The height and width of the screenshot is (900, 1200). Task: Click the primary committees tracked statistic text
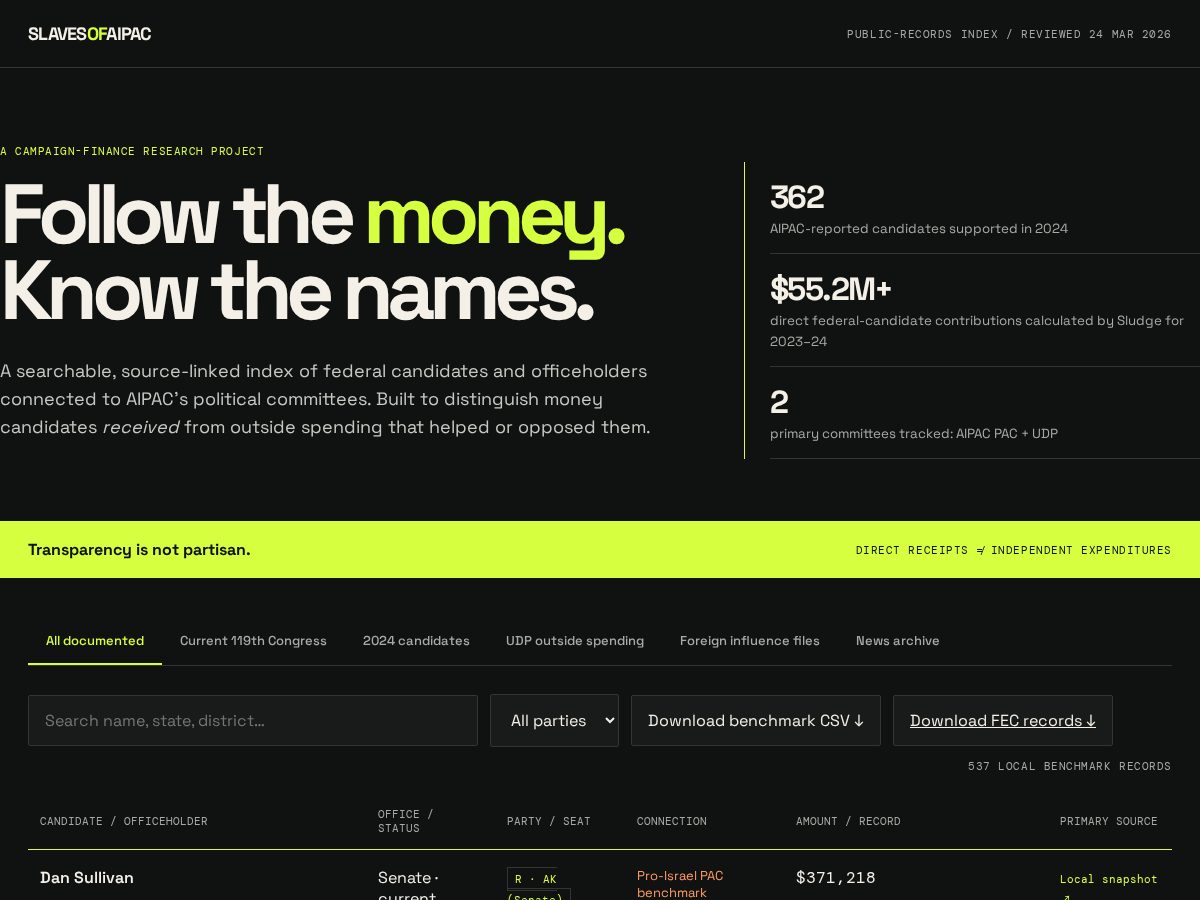[x=914, y=433]
